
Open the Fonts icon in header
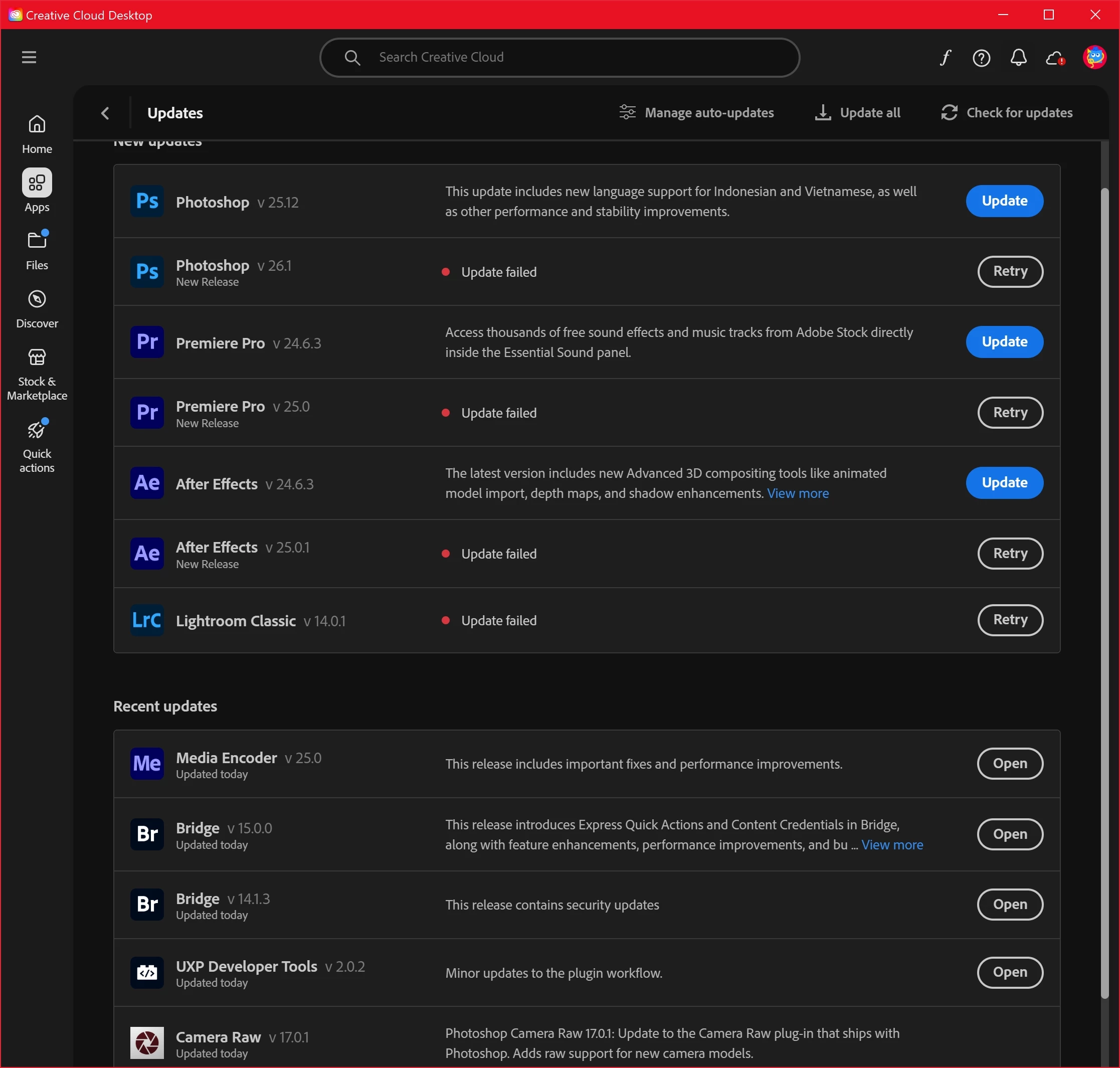pyautogui.click(x=946, y=58)
